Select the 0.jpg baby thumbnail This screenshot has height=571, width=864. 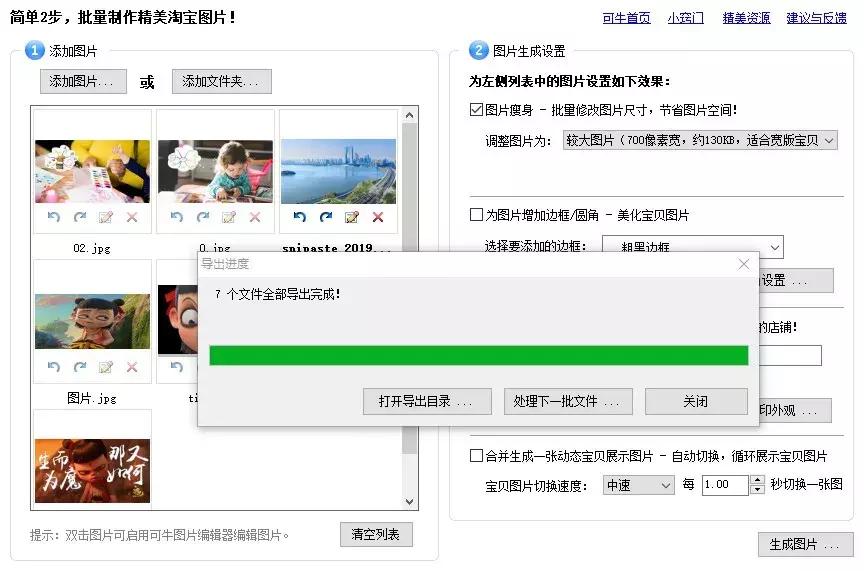215,171
